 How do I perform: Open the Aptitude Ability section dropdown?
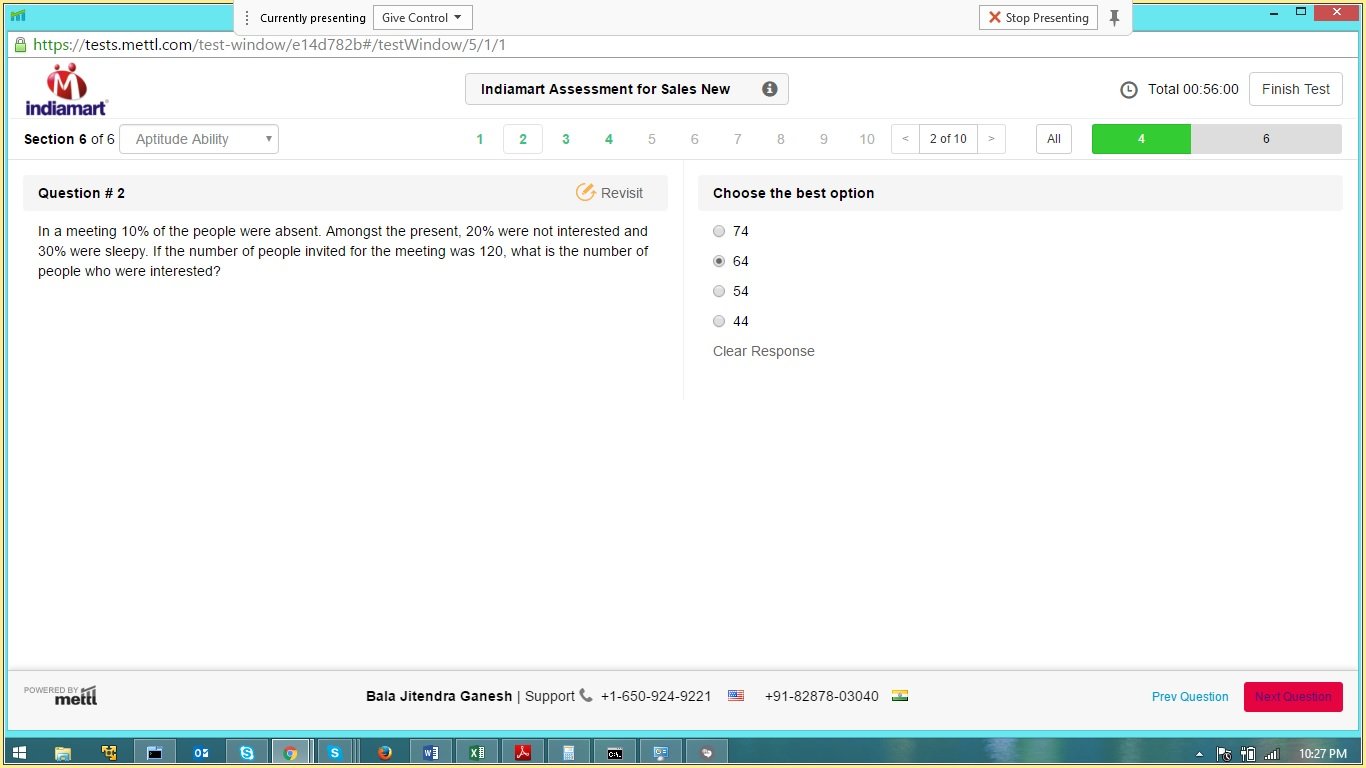tap(199, 139)
